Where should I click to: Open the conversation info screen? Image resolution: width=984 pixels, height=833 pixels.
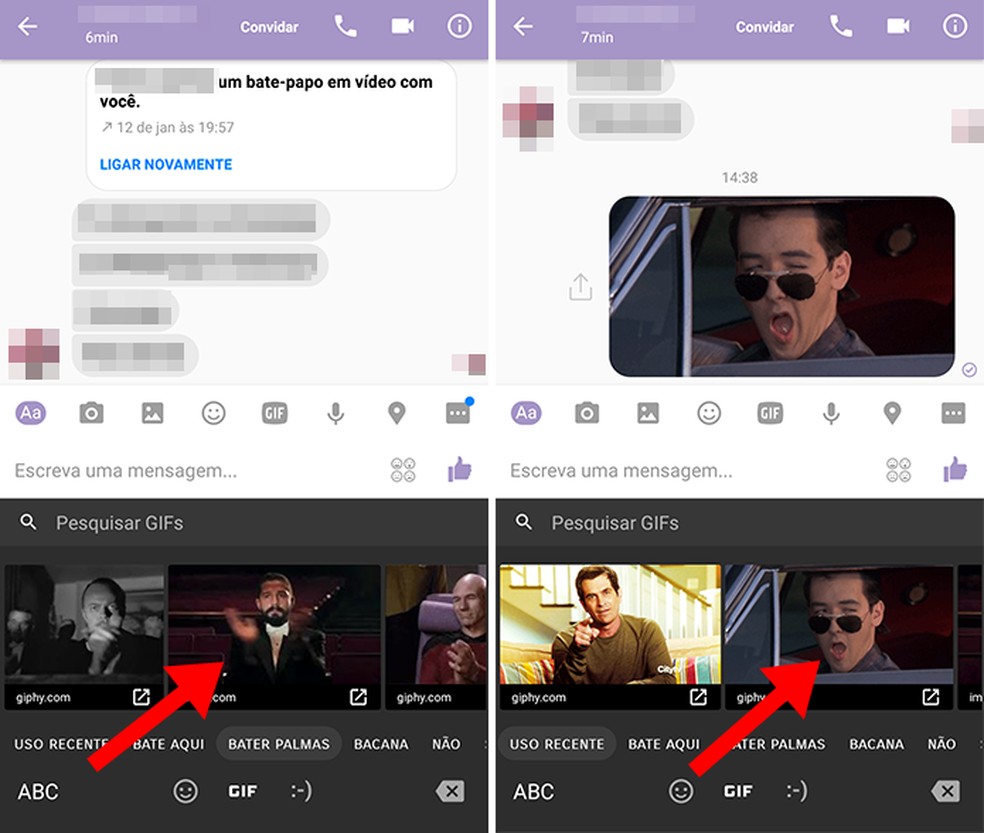click(459, 27)
